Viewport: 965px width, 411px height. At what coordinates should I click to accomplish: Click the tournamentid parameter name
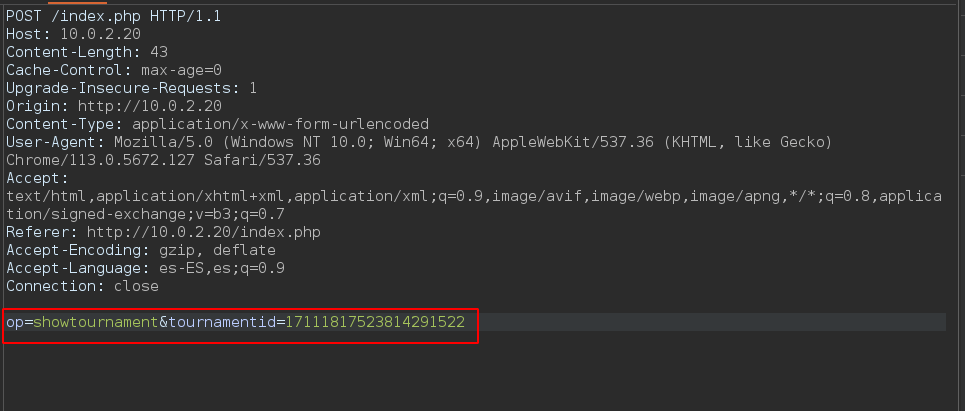(x=221, y=323)
